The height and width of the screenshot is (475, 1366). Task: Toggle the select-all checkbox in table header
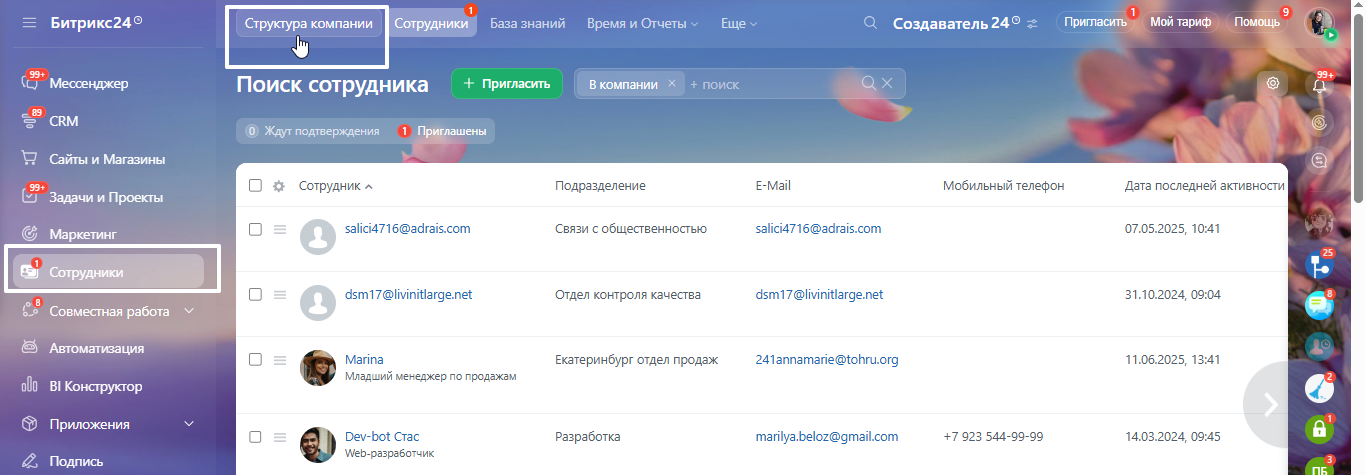[x=255, y=186]
